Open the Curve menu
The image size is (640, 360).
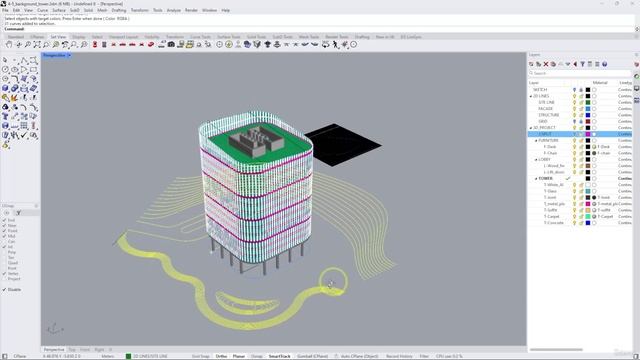(42, 10)
